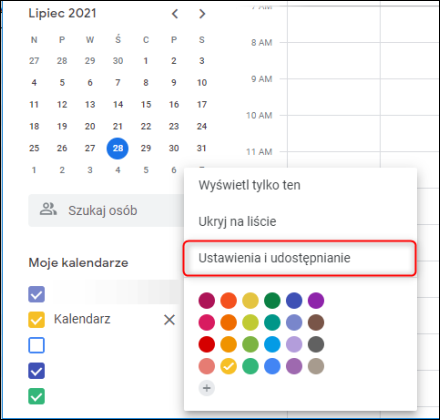Screen dimensions: 440x420
Task: Go to previous month in mini calendar
Action: pos(175,14)
